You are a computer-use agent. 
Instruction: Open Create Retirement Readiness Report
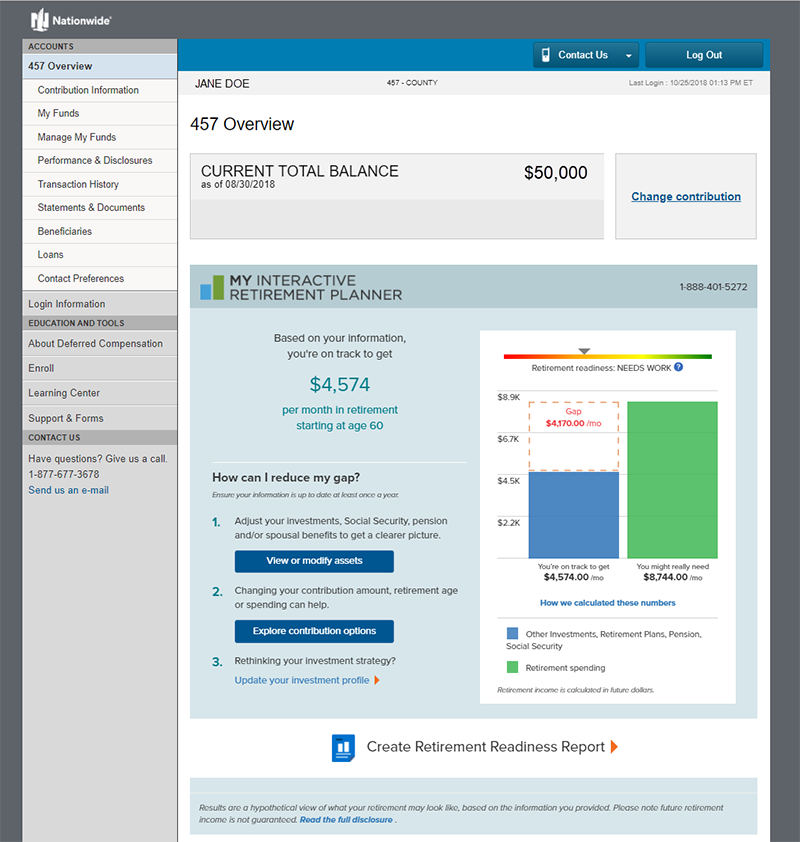pos(485,747)
